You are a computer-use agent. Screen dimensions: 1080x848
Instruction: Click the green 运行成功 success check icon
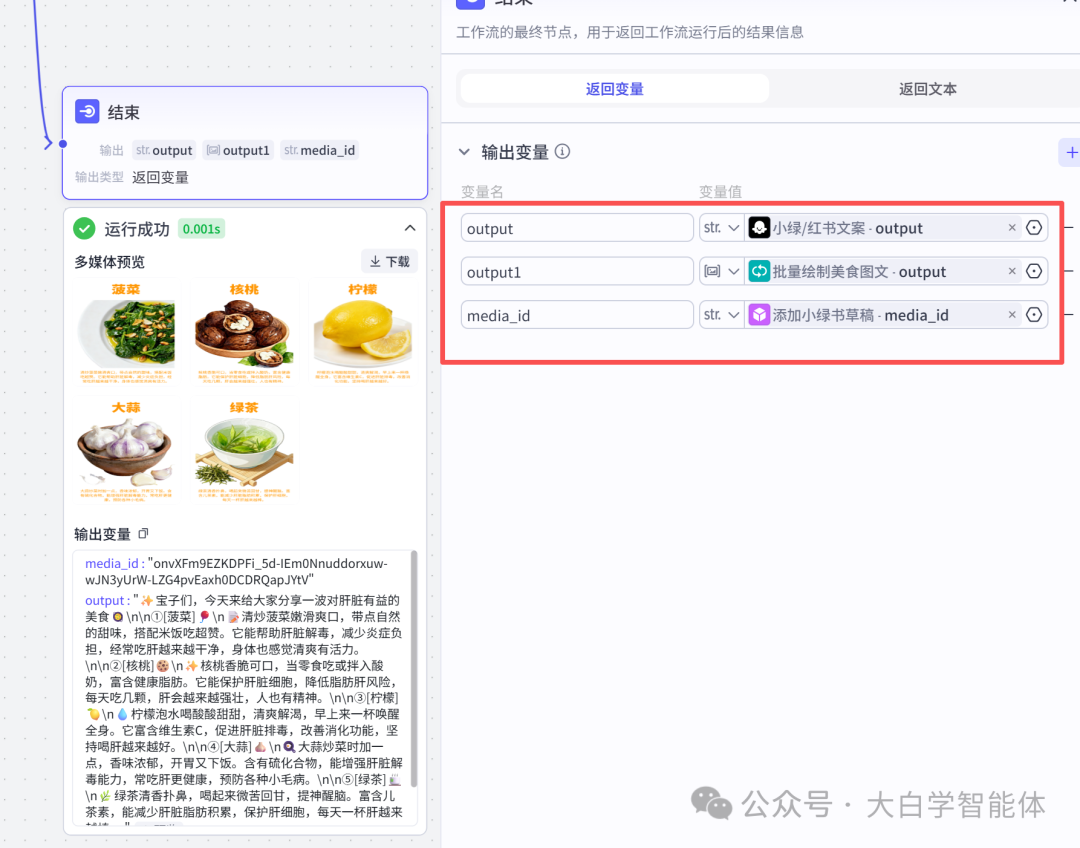84,228
